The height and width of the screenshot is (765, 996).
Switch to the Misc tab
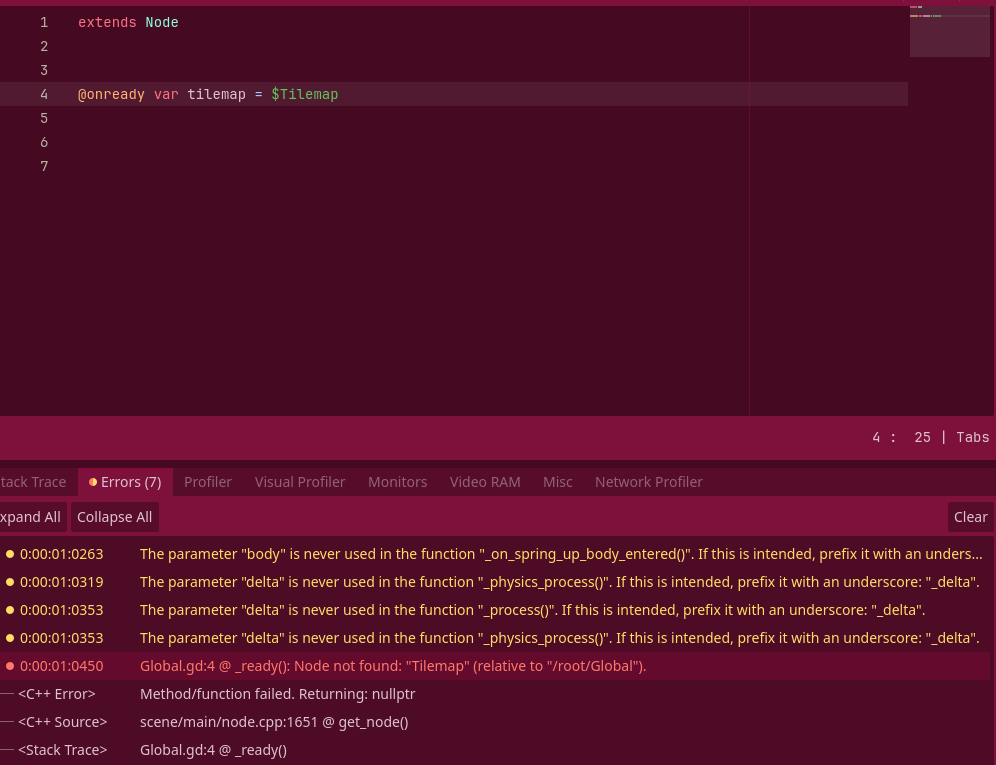tap(558, 482)
